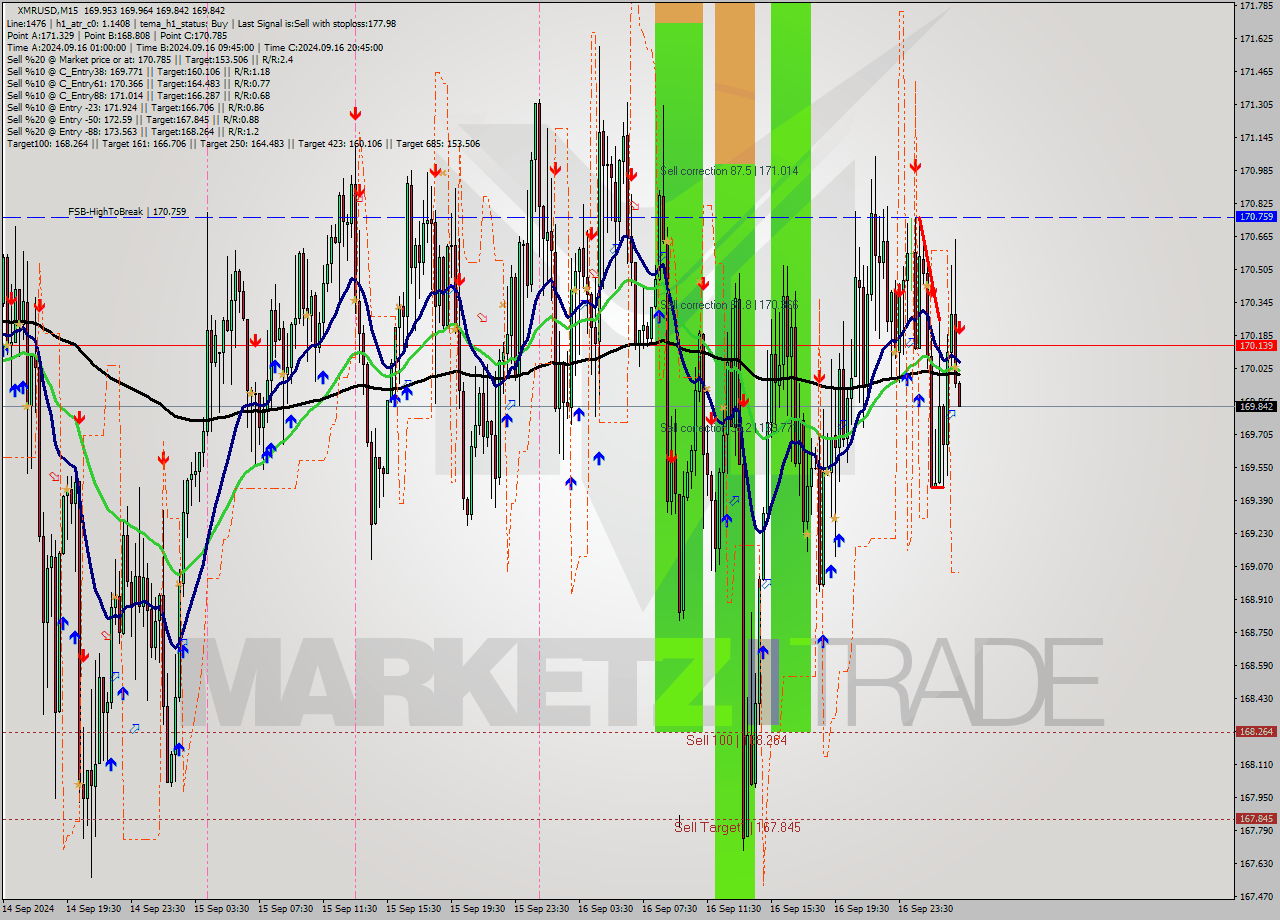Click the 167.470 price scale value
This screenshot has height=920, width=1280.
[x=1256, y=896]
